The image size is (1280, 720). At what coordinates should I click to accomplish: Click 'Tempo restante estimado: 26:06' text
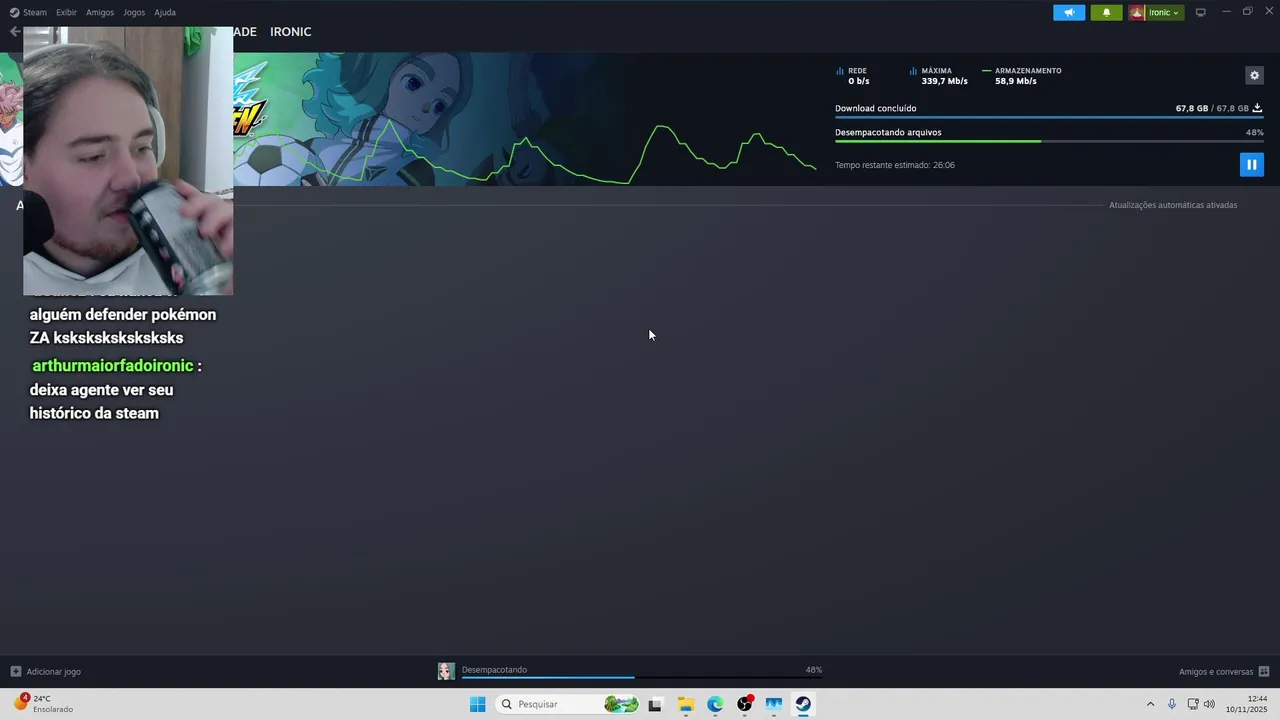coord(895,165)
